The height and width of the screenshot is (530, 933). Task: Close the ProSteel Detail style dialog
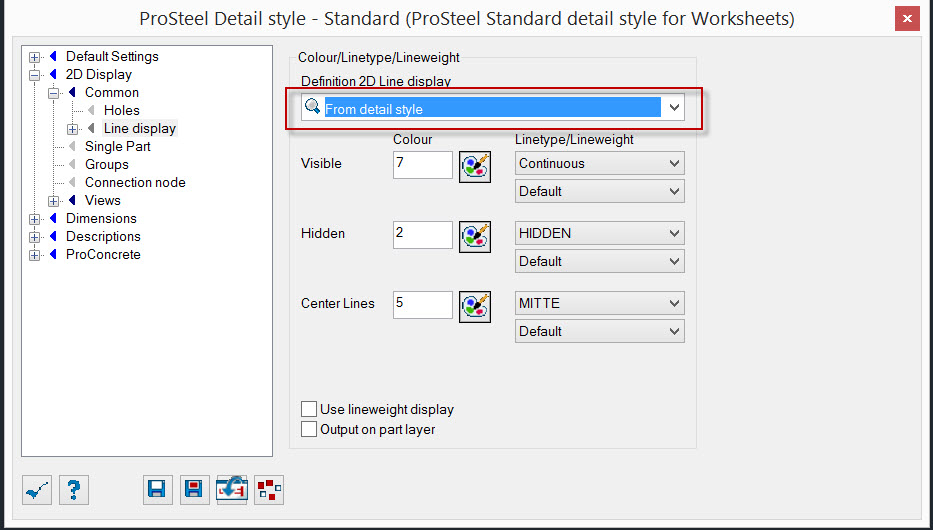[x=907, y=19]
